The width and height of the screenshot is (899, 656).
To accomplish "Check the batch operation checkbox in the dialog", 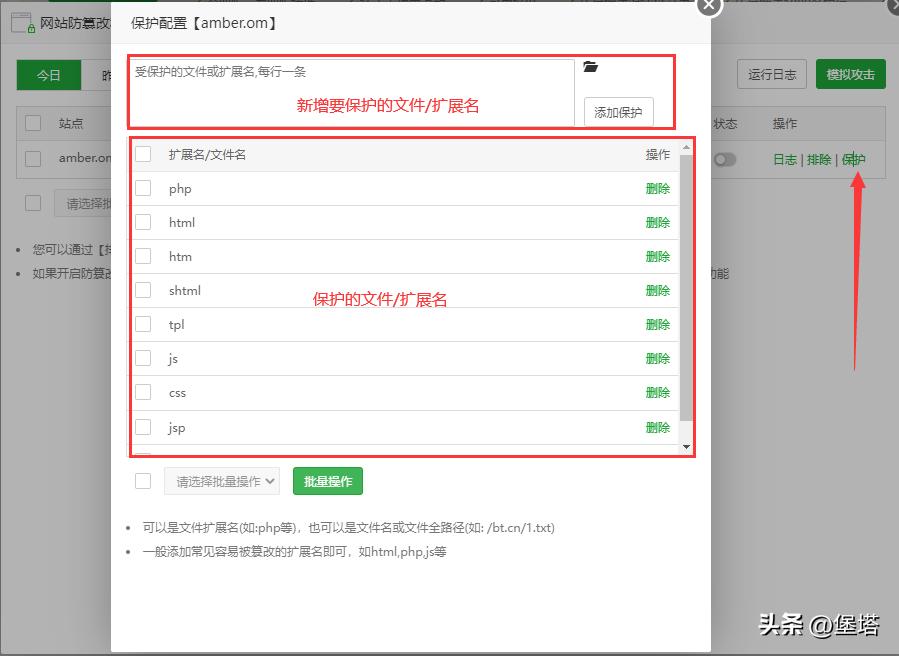I will coord(142,481).
